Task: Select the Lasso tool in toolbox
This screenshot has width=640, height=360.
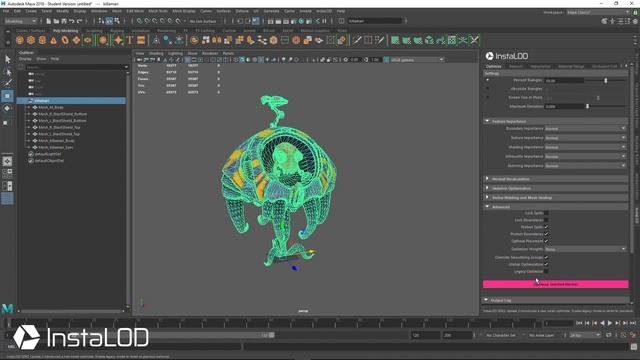Action: [x=7, y=72]
